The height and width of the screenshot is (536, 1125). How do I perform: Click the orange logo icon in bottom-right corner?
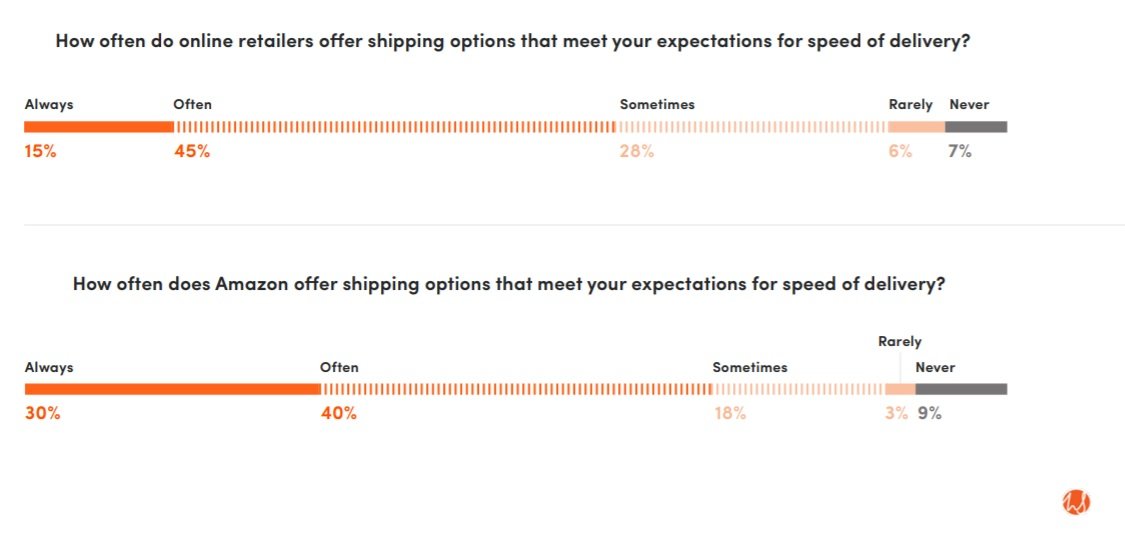[x=1076, y=502]
